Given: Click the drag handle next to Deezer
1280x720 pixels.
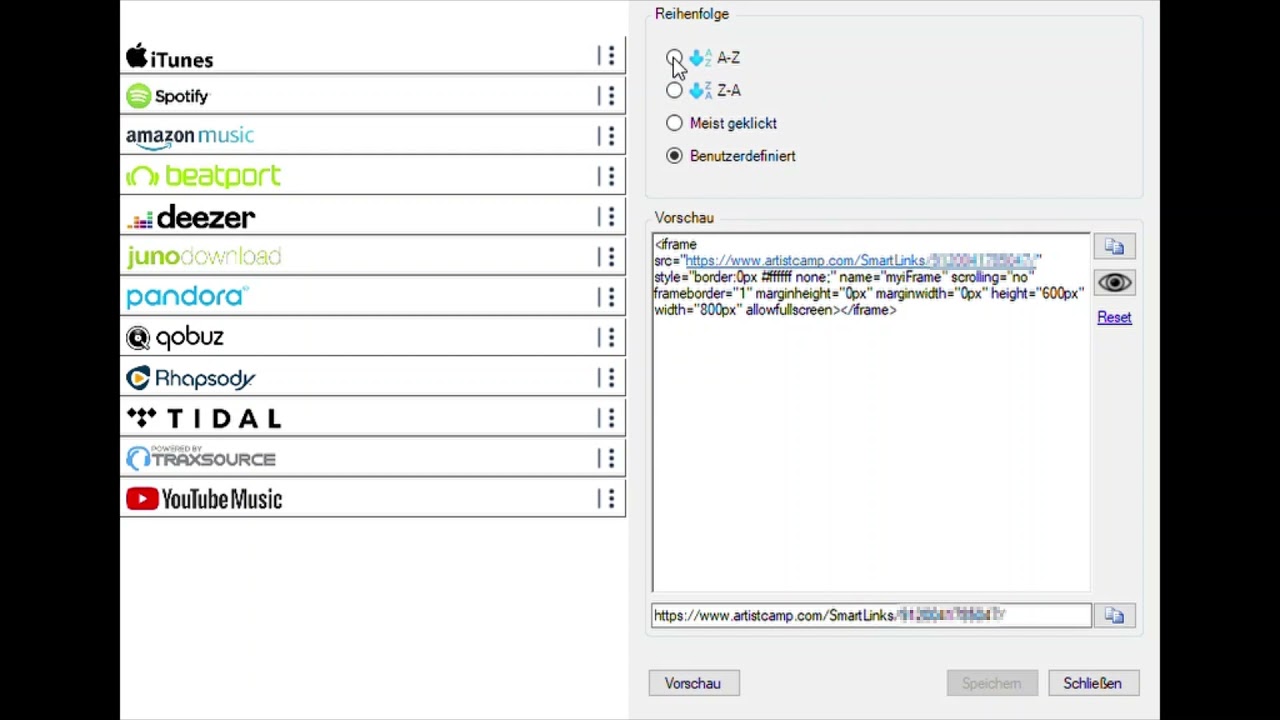Looking at the screenshot, I should [610, 217].
